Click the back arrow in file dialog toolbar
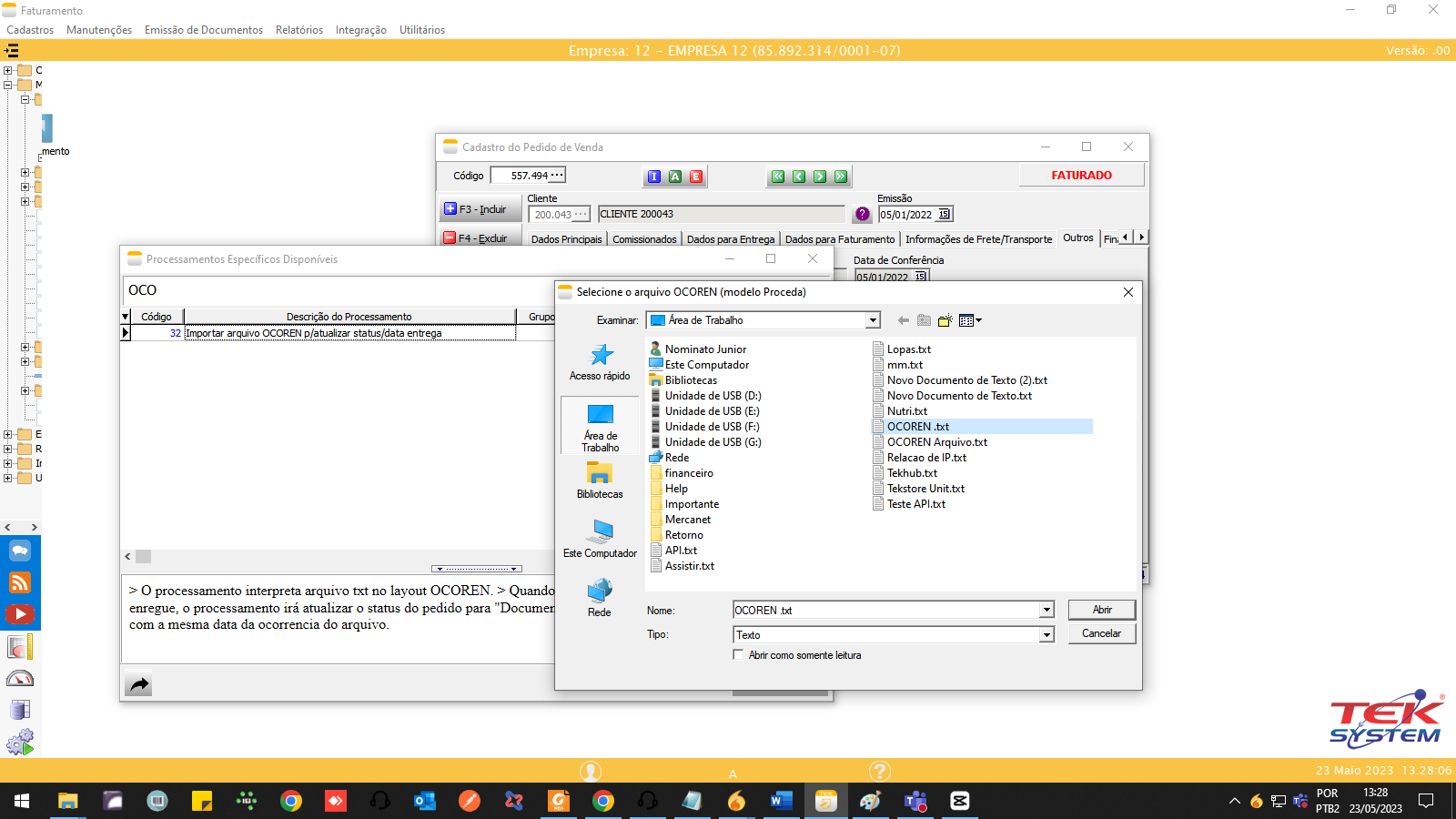This screenshot has height=819, width=1456. pyautogui.click(x=903, y=320)
